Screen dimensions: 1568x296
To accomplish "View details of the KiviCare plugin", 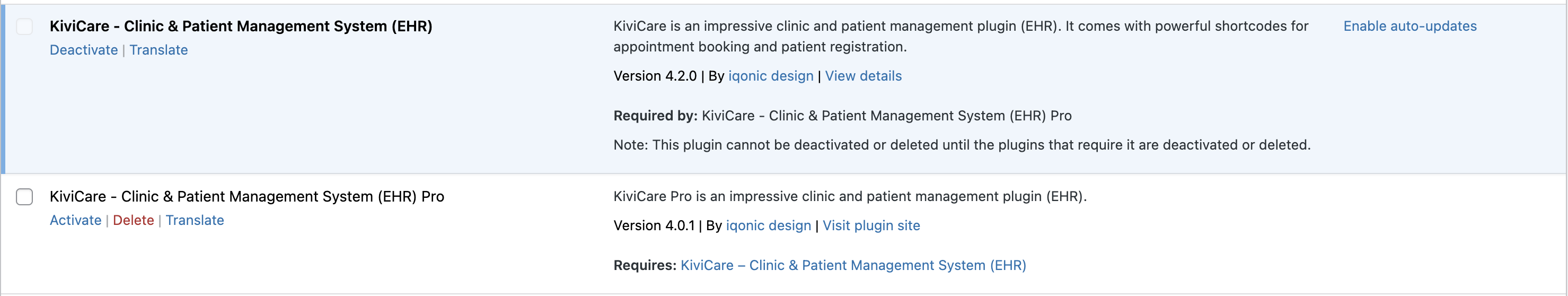I will pyautogui.click(x=863, y=76).
